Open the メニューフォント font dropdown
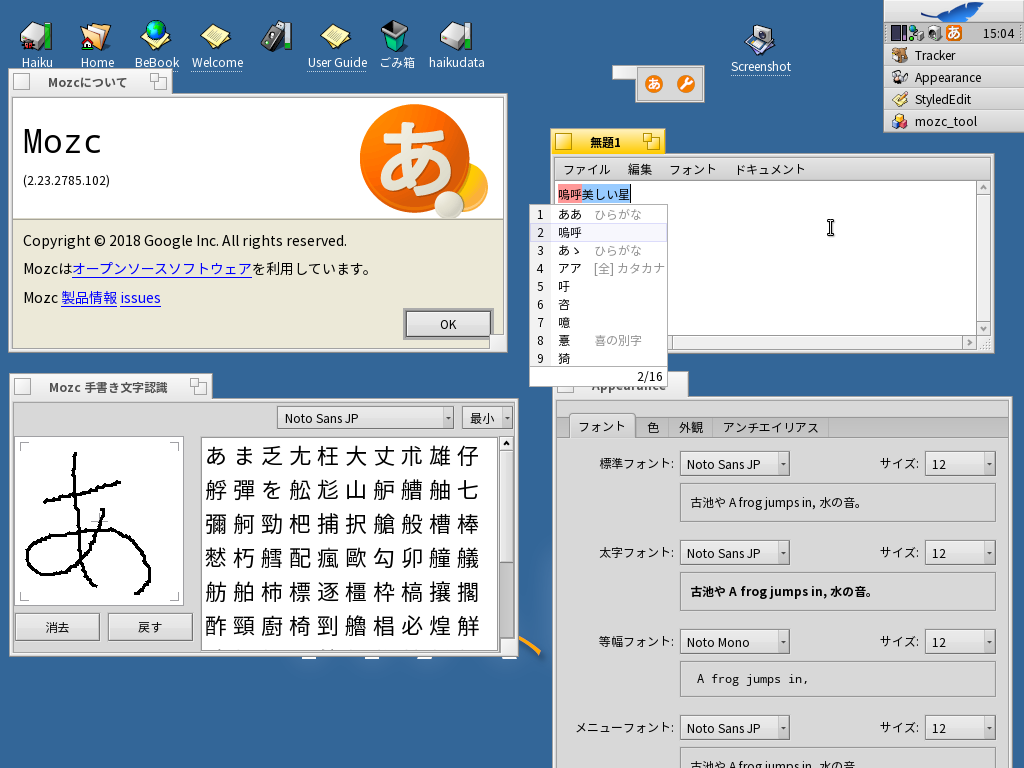 click(735, 728)
